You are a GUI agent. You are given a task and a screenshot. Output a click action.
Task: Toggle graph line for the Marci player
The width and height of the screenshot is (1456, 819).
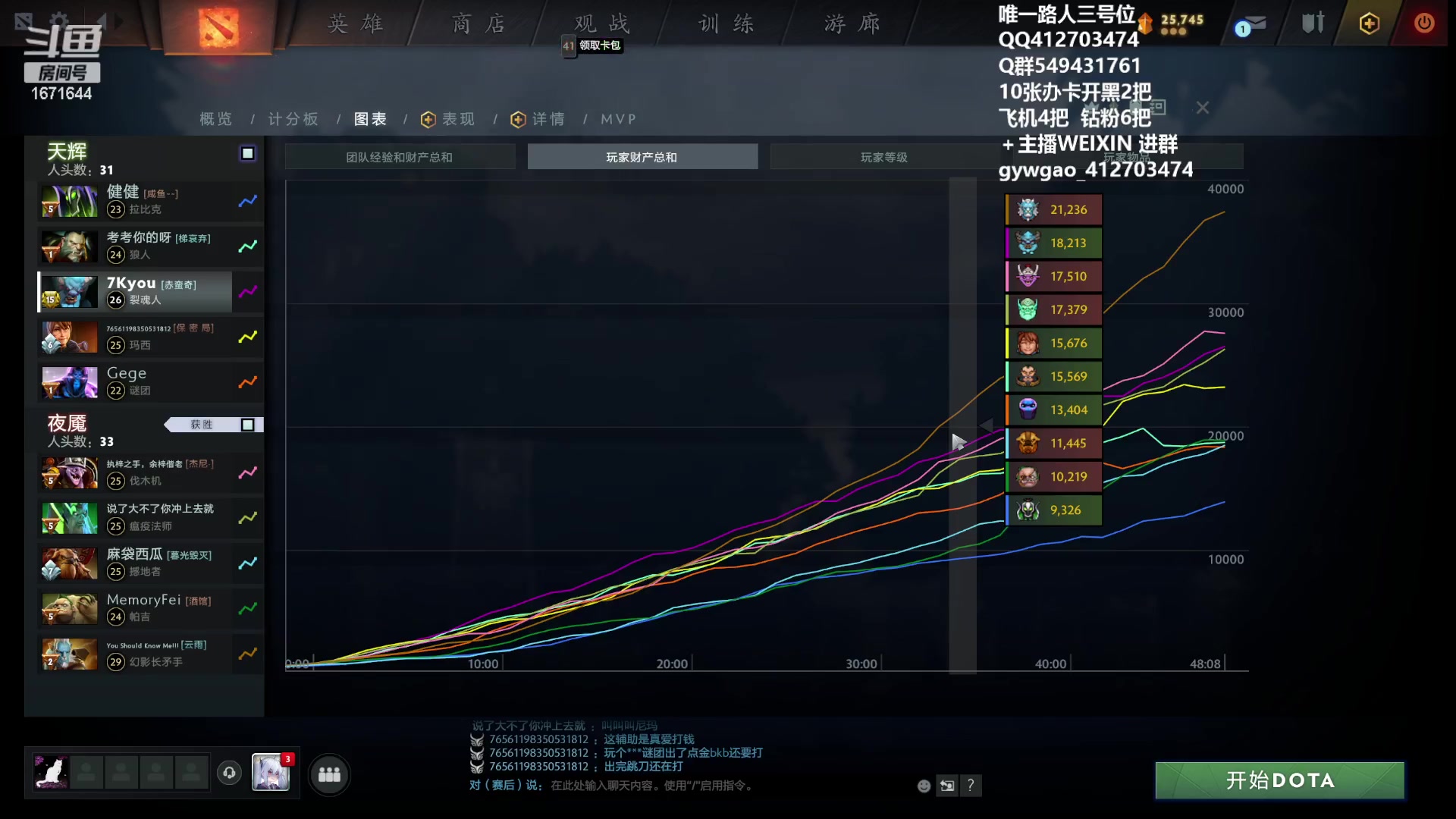(248, 337)
